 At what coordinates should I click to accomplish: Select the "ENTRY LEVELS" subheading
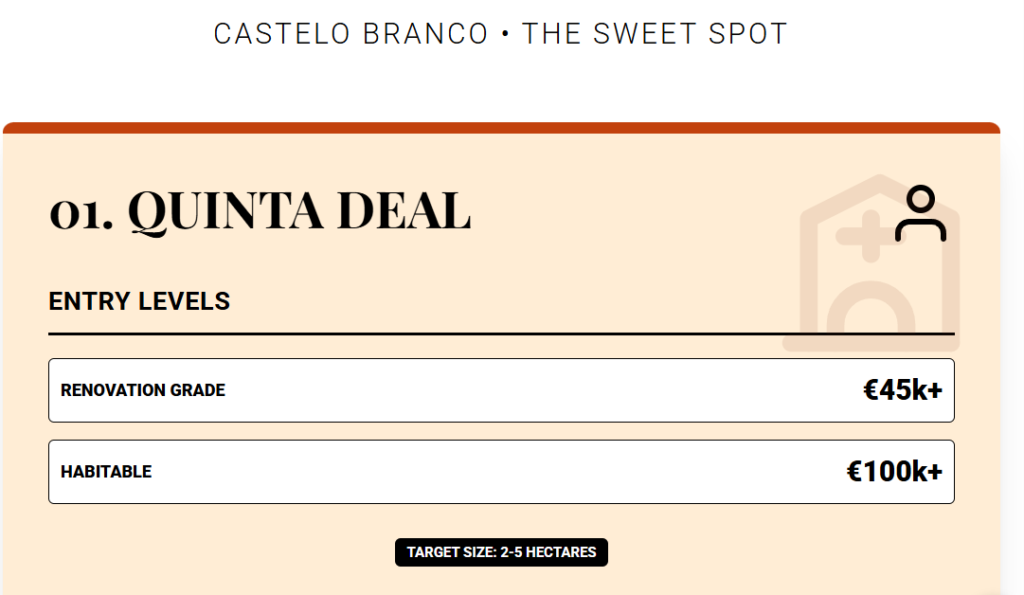[140, 301]
